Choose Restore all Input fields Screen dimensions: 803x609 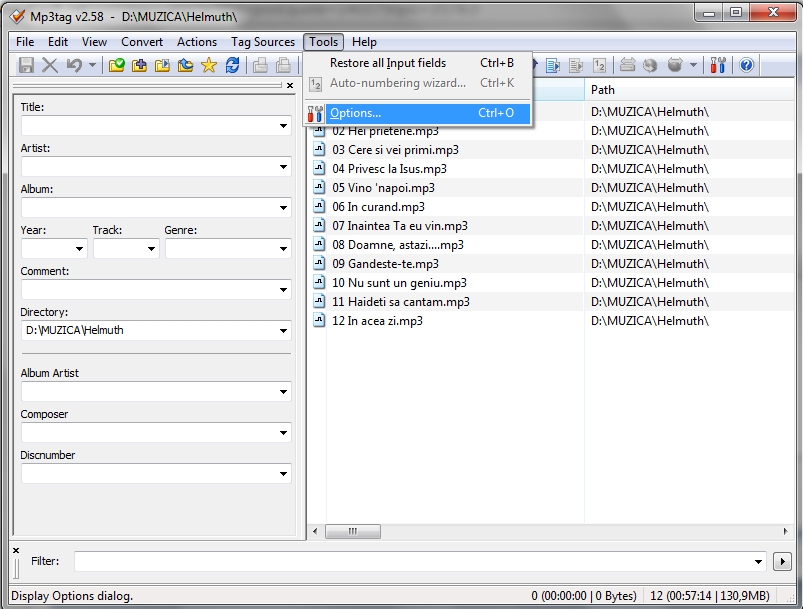(419, 62)
